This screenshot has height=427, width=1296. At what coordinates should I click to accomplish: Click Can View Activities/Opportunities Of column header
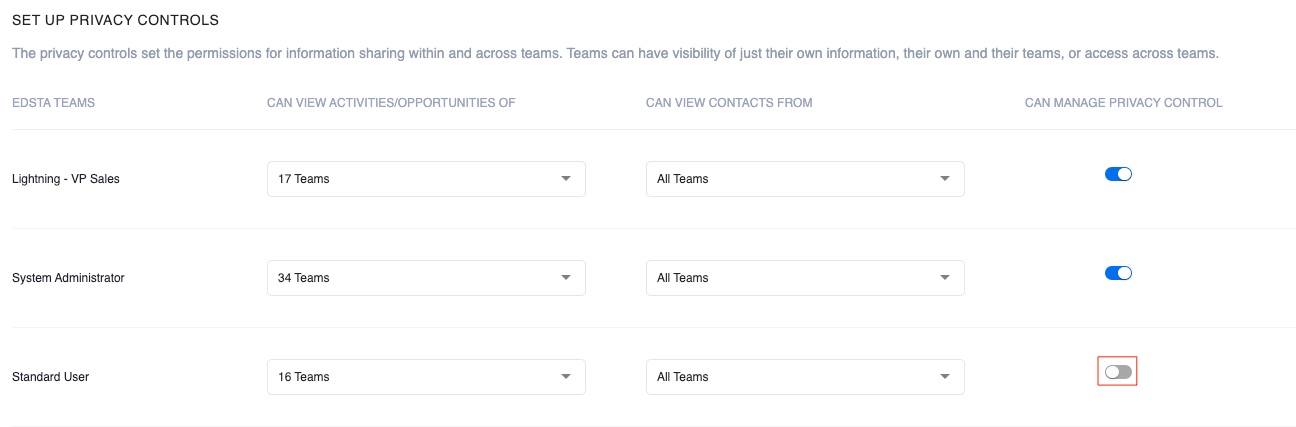(x=391, y=103)
